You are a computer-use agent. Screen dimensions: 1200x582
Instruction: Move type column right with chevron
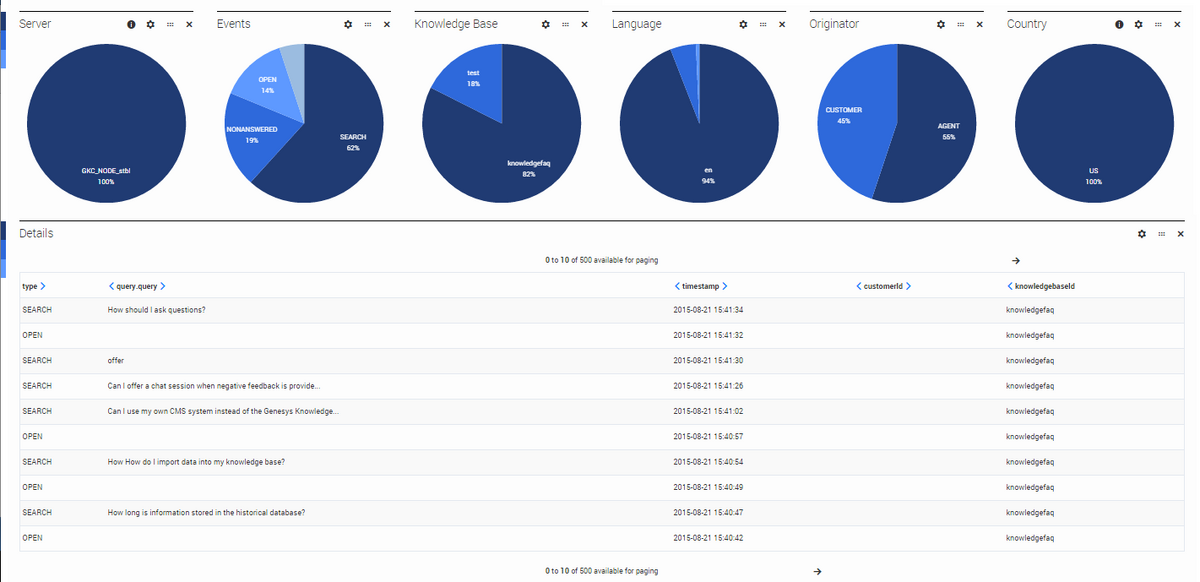42,286
